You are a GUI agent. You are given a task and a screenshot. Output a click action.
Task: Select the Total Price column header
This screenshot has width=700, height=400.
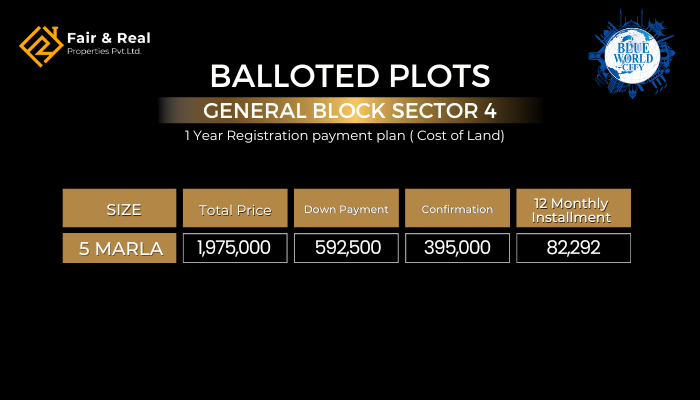234,209
